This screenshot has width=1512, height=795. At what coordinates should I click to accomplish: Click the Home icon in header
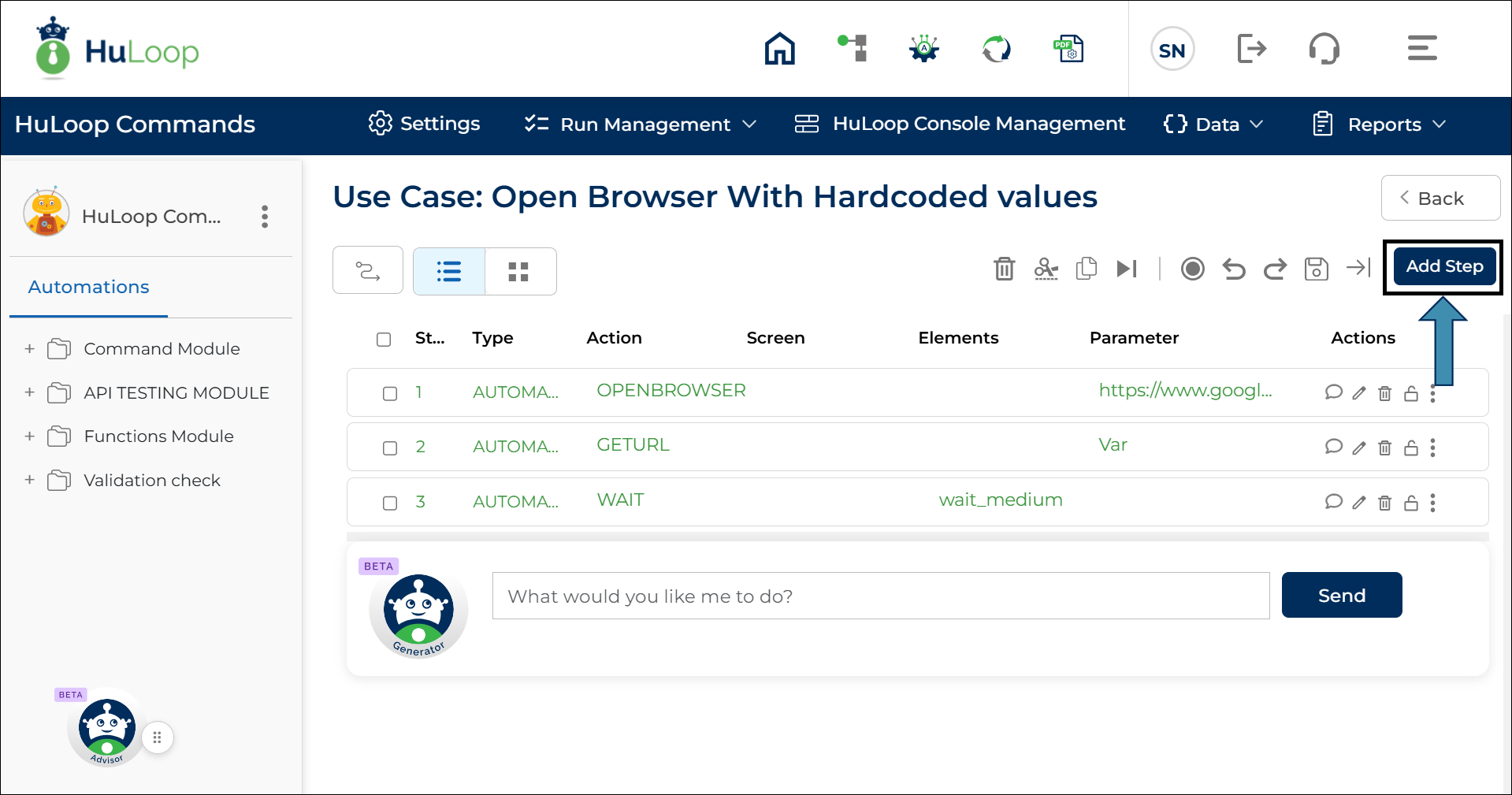pos(779,49)
